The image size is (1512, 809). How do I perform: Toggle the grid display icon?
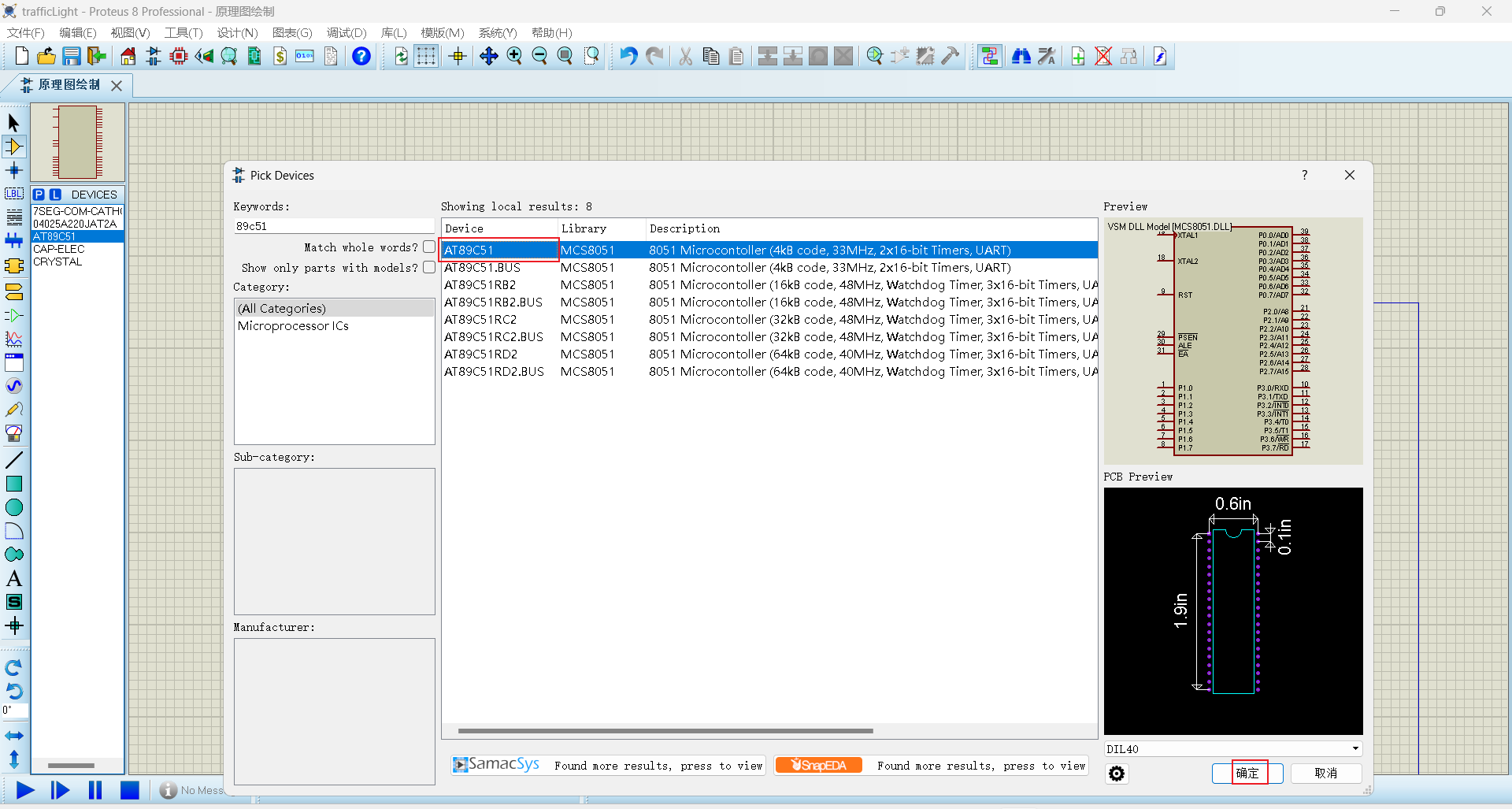point(426,56)
